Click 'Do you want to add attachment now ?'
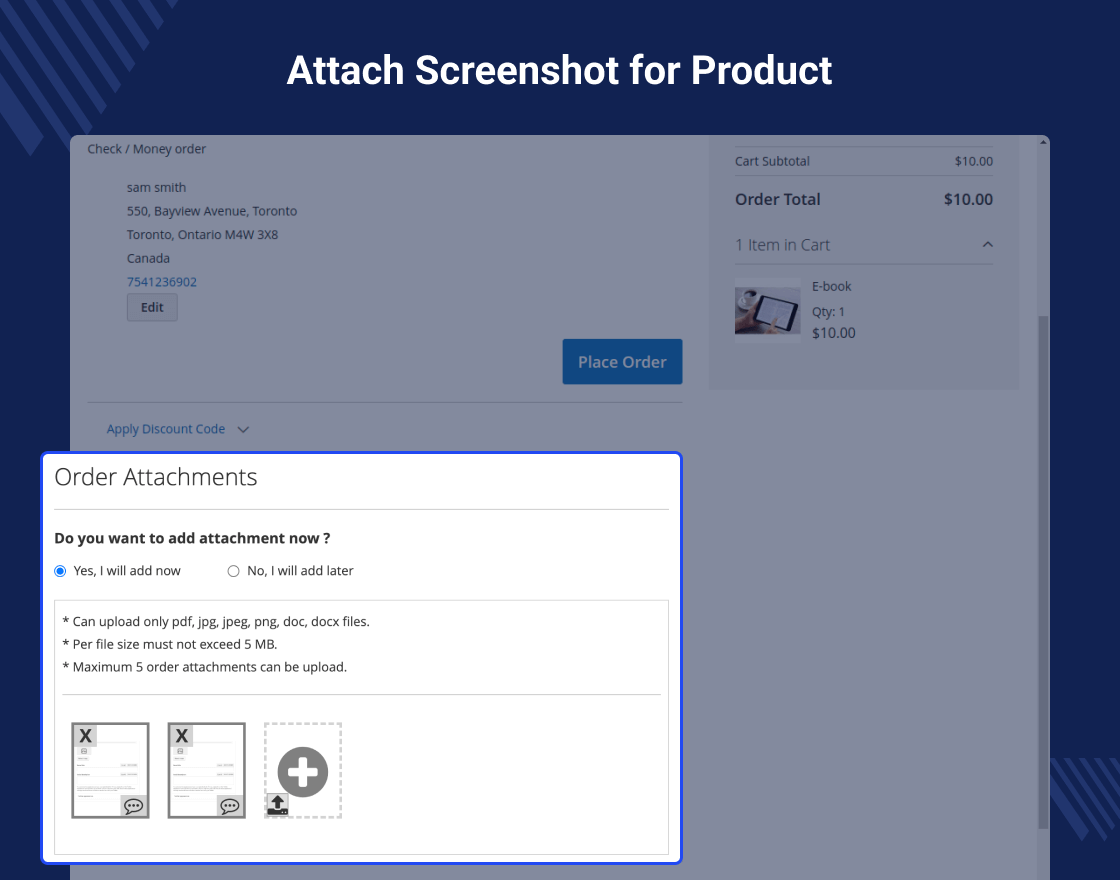The height and width of the screenshot is (880, 1120). point(192,539)
